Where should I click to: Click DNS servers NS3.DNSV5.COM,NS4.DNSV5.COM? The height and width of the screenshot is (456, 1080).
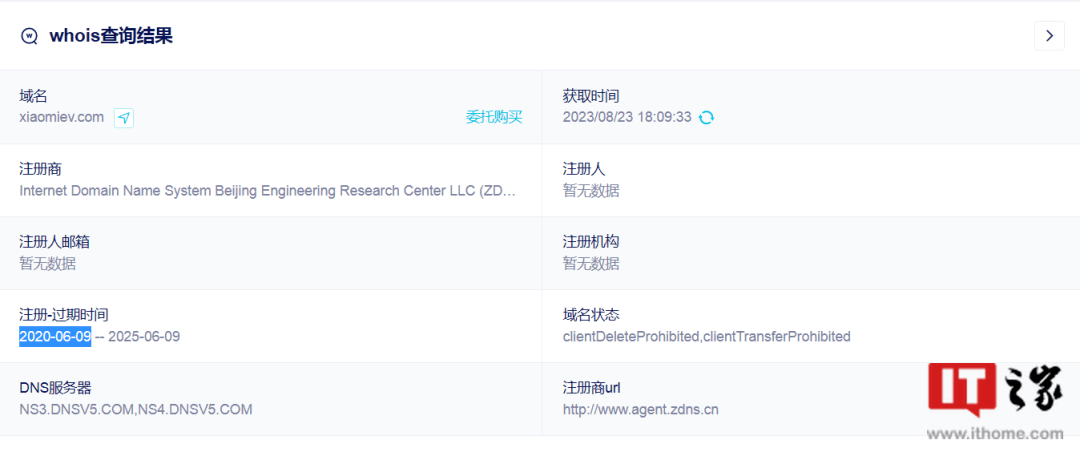point(136,410)
